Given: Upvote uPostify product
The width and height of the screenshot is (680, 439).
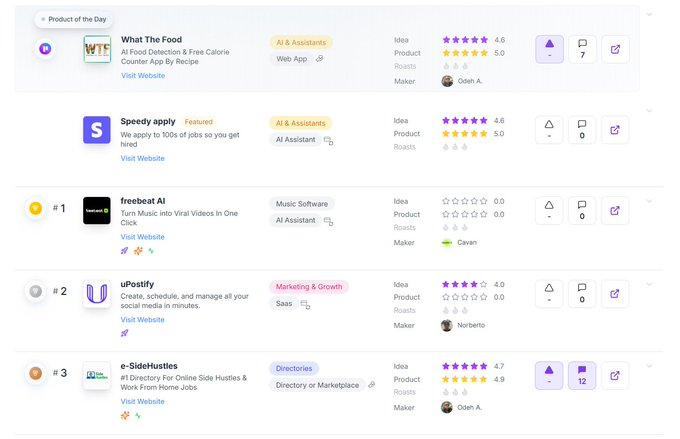Looking at the screenshot, I should tap(549, 294).
